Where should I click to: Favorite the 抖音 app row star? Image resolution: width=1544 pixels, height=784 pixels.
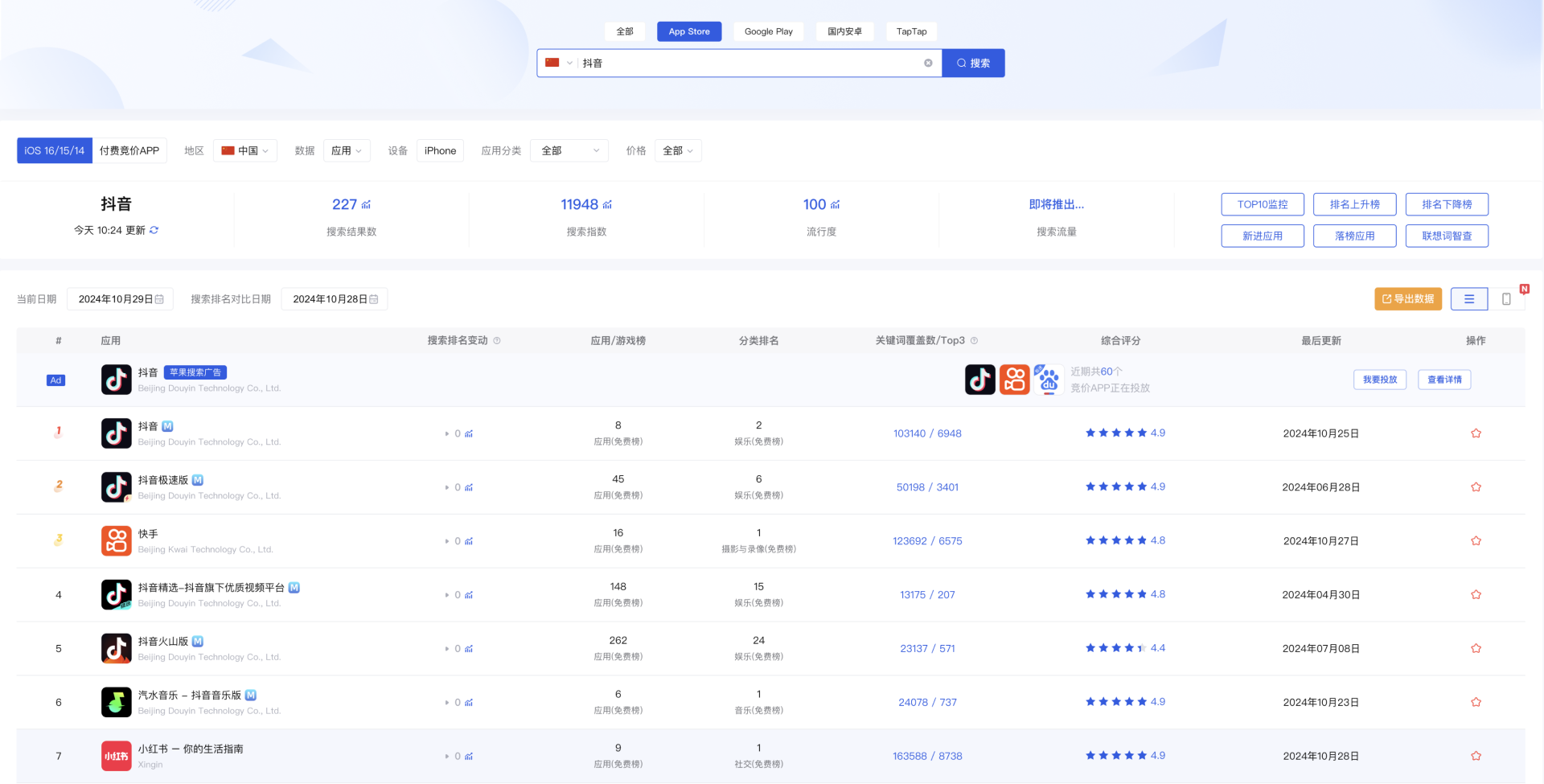click(x=1476, y=433)
